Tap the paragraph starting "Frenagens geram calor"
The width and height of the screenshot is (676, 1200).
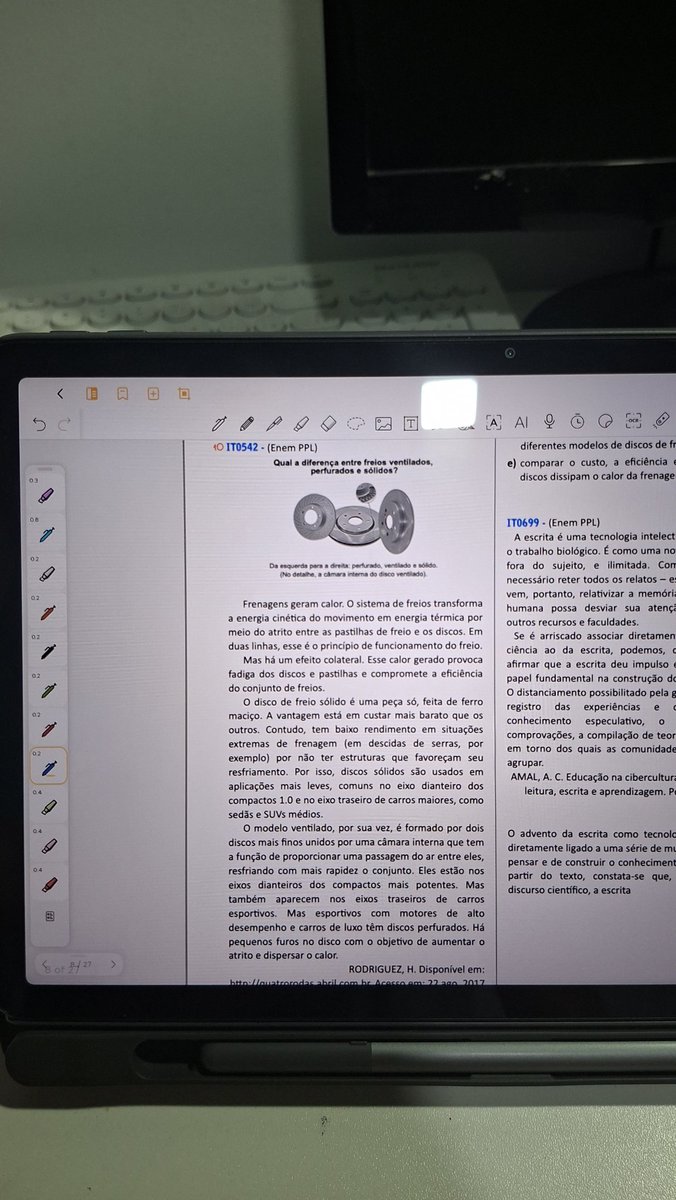click(x=357, y=626)
